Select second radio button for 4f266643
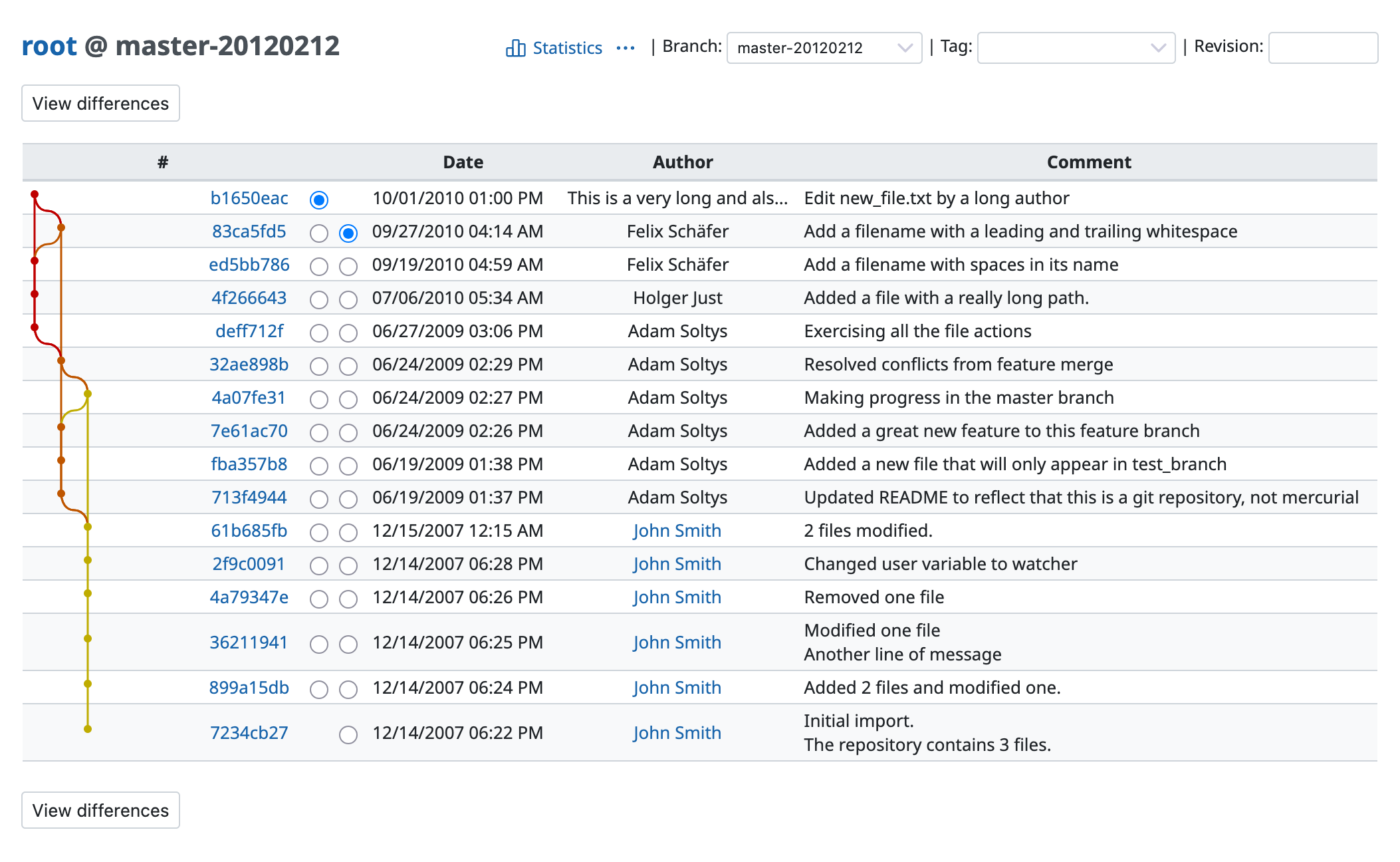The image size is (1400, 862). point(348,299)
